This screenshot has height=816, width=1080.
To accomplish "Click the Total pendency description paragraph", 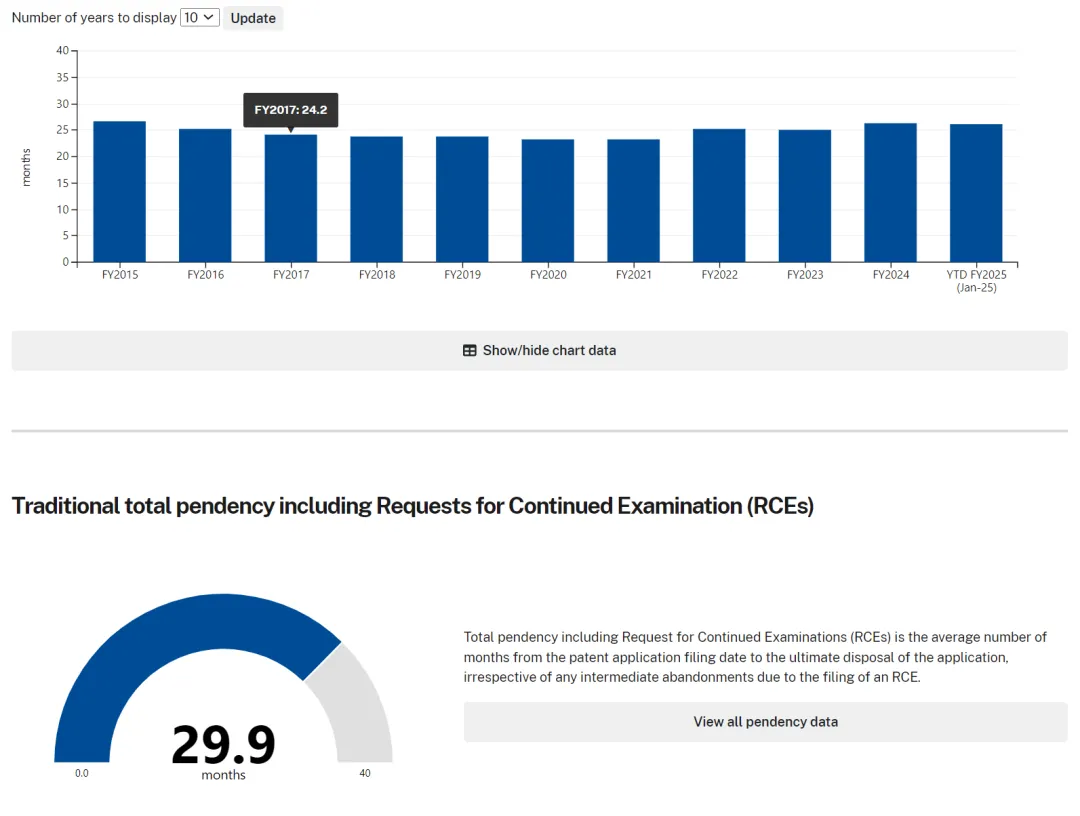I will pyautogui.click(x=755, y=657).
